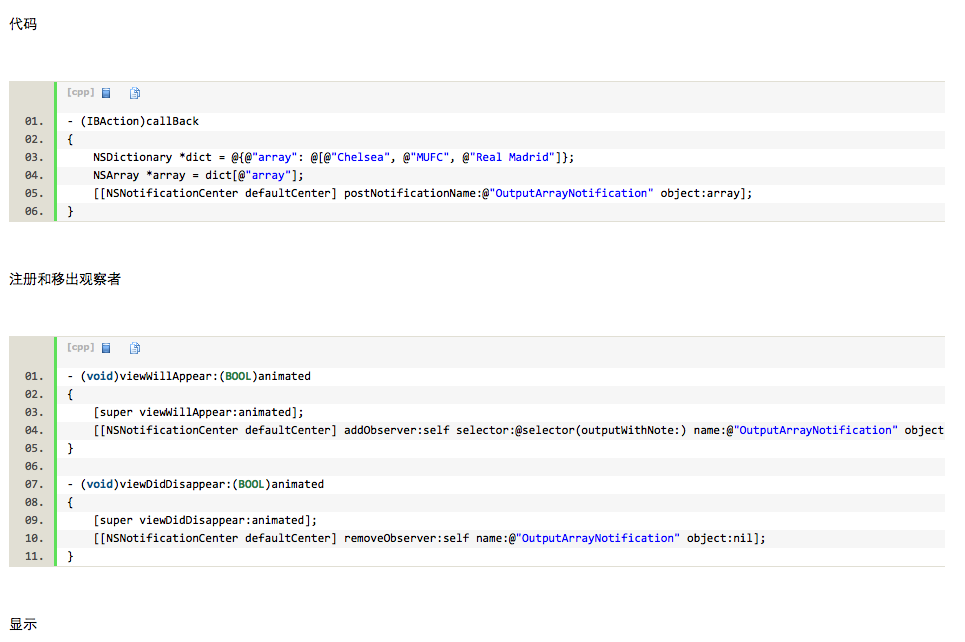Click the addObserver:self code line
This screenshot has width=965, height=642.
518,430
